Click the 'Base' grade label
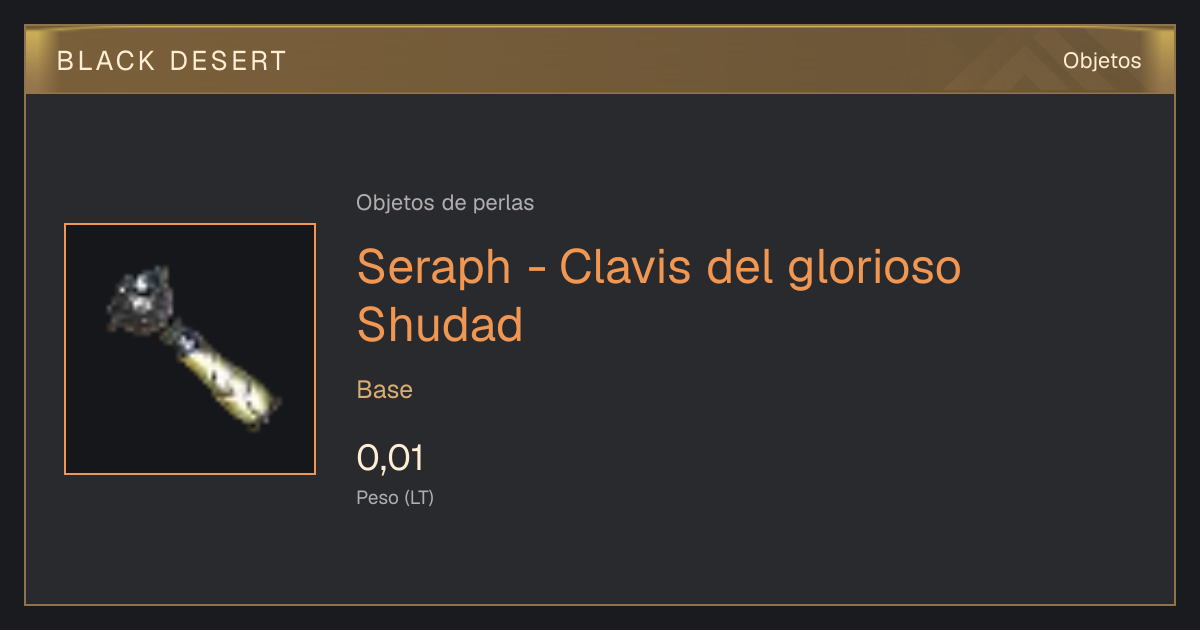This screenshot has width=1200, height=630. [385, 390]
